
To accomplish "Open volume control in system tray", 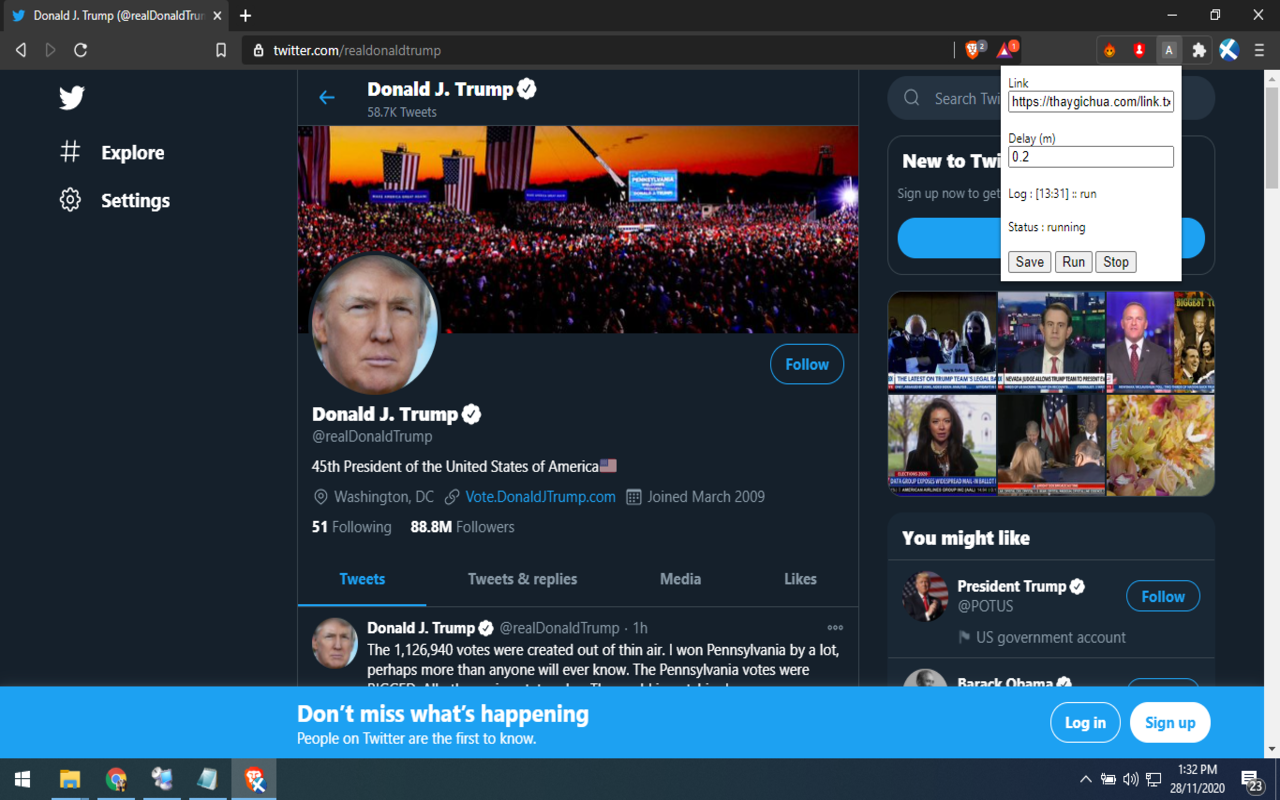I will (x=1131, y=779).
